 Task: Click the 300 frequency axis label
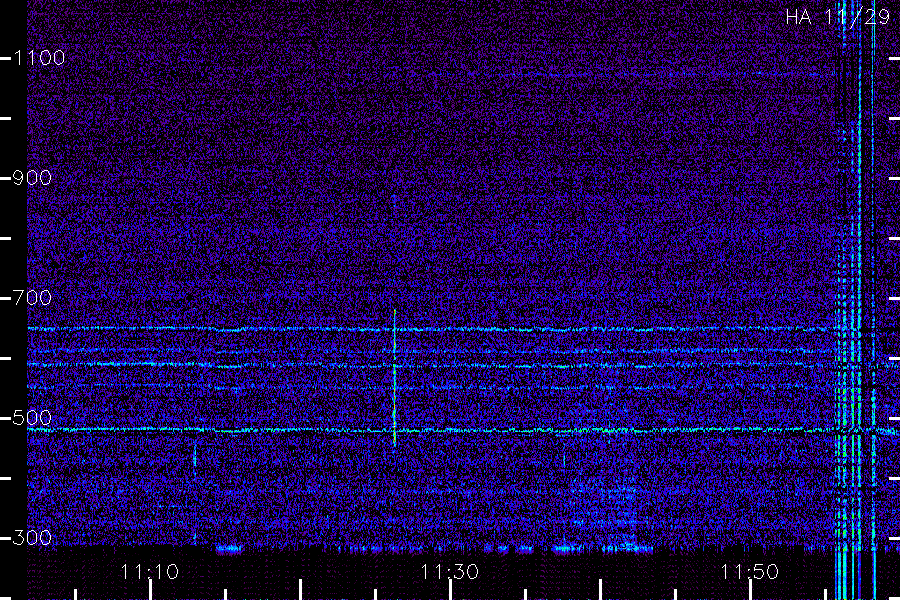pos(32,538)
